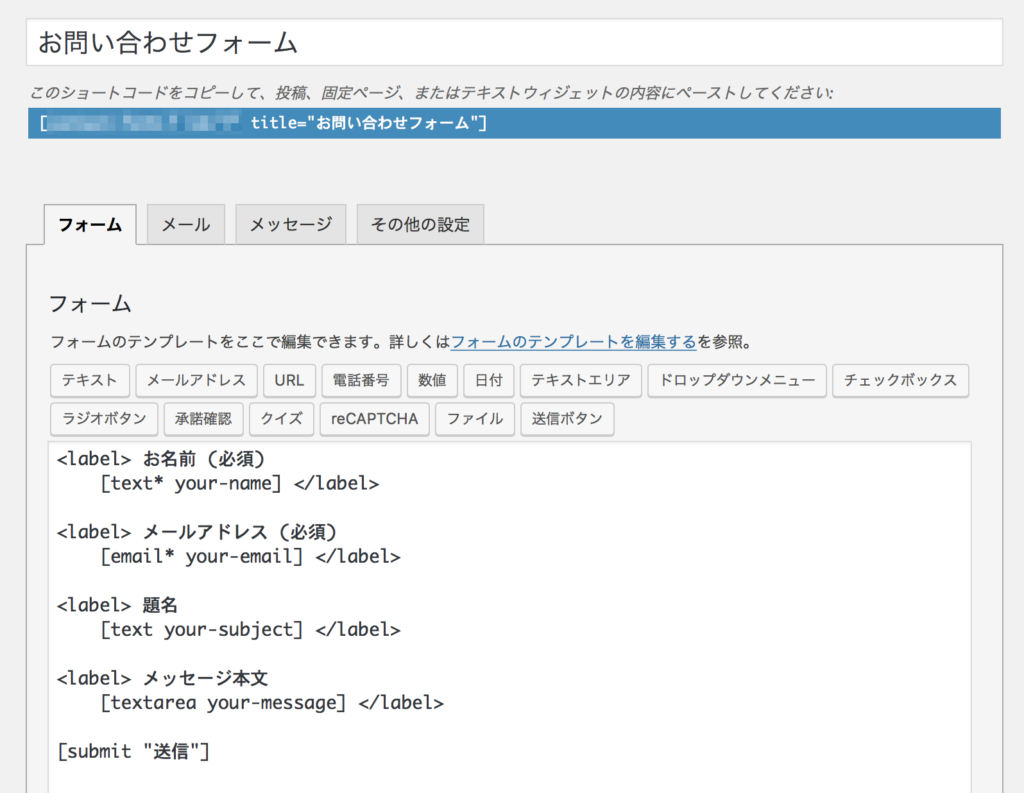
Task: Insert a ラジオボタン tag
Action: coord(104,419)
